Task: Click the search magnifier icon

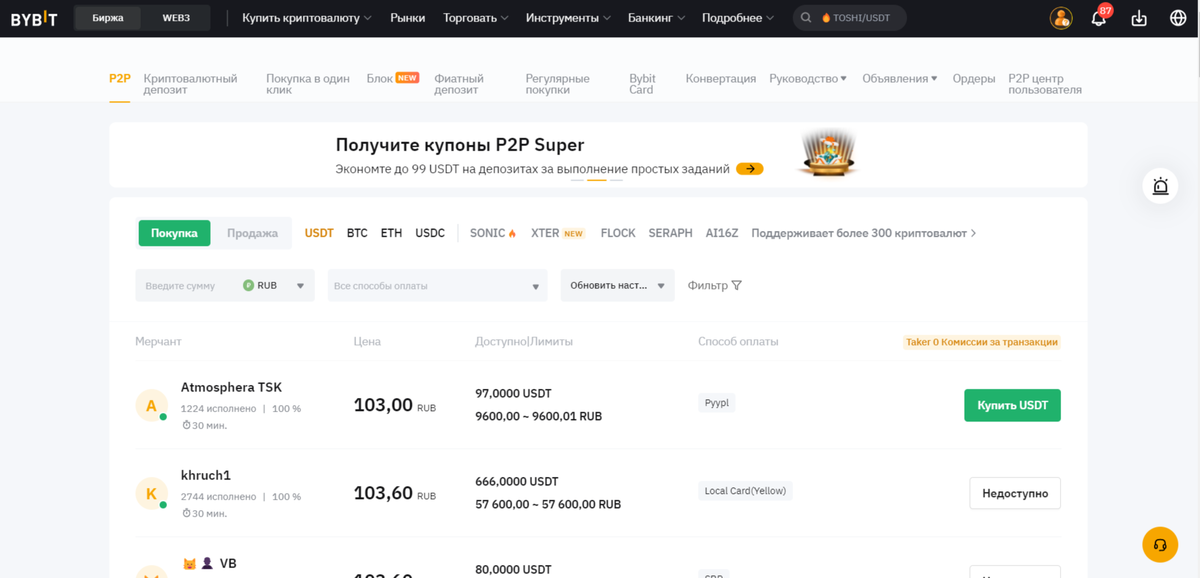Action: click(806, 18)
